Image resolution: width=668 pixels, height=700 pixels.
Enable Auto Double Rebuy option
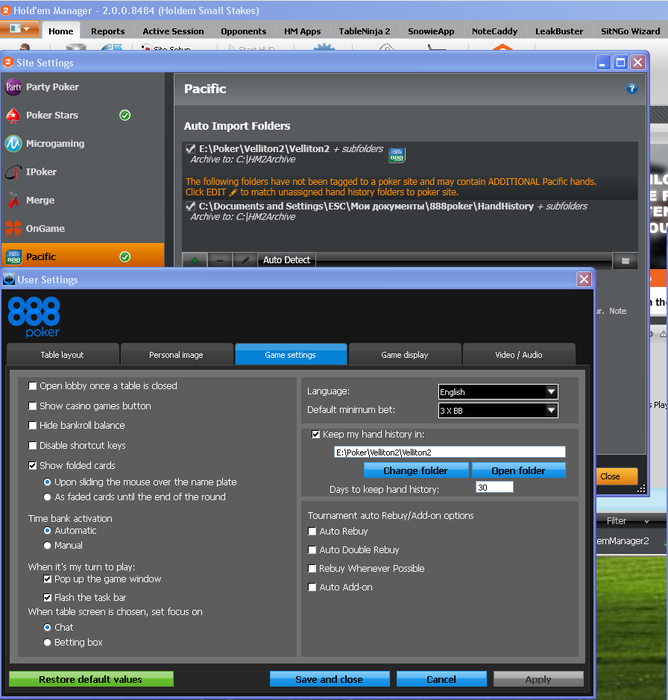click(312, 550)
